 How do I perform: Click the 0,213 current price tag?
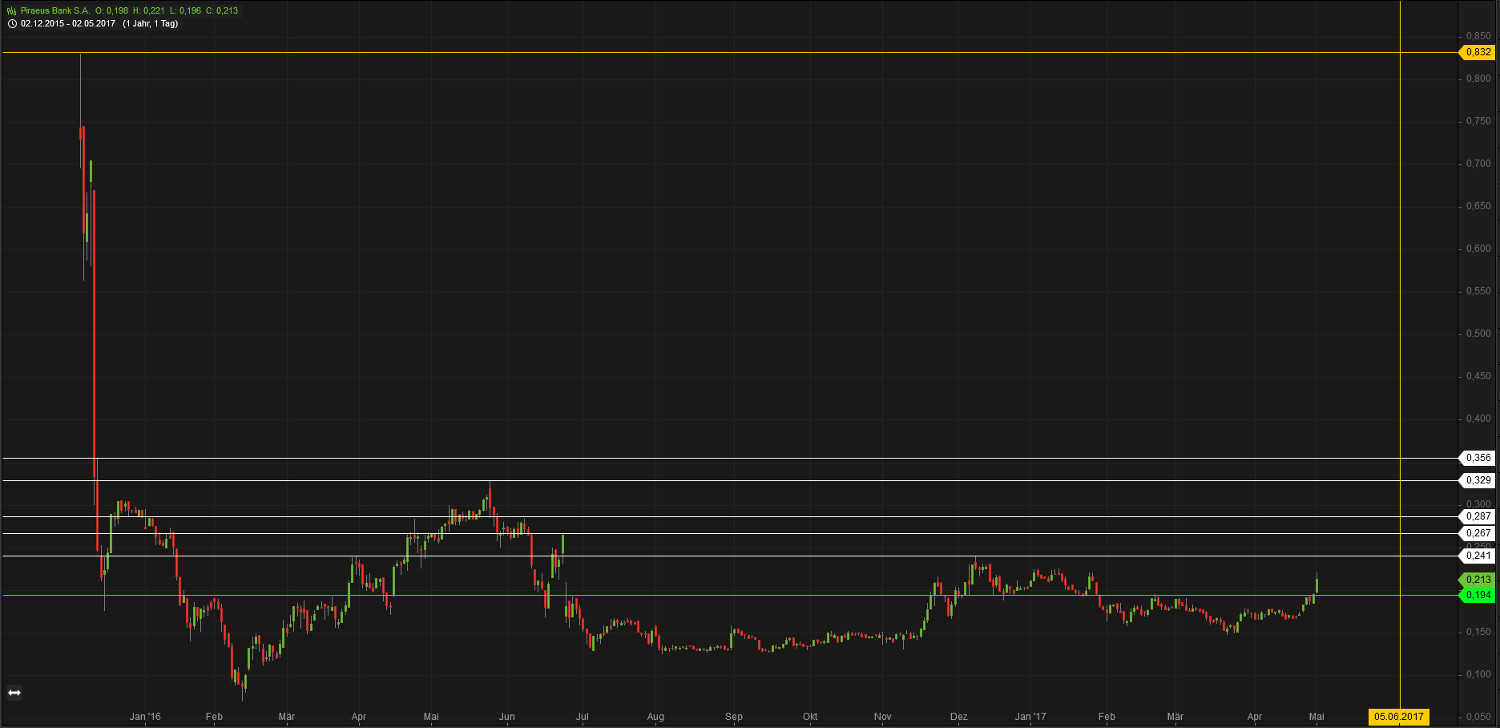point(1477,580)
